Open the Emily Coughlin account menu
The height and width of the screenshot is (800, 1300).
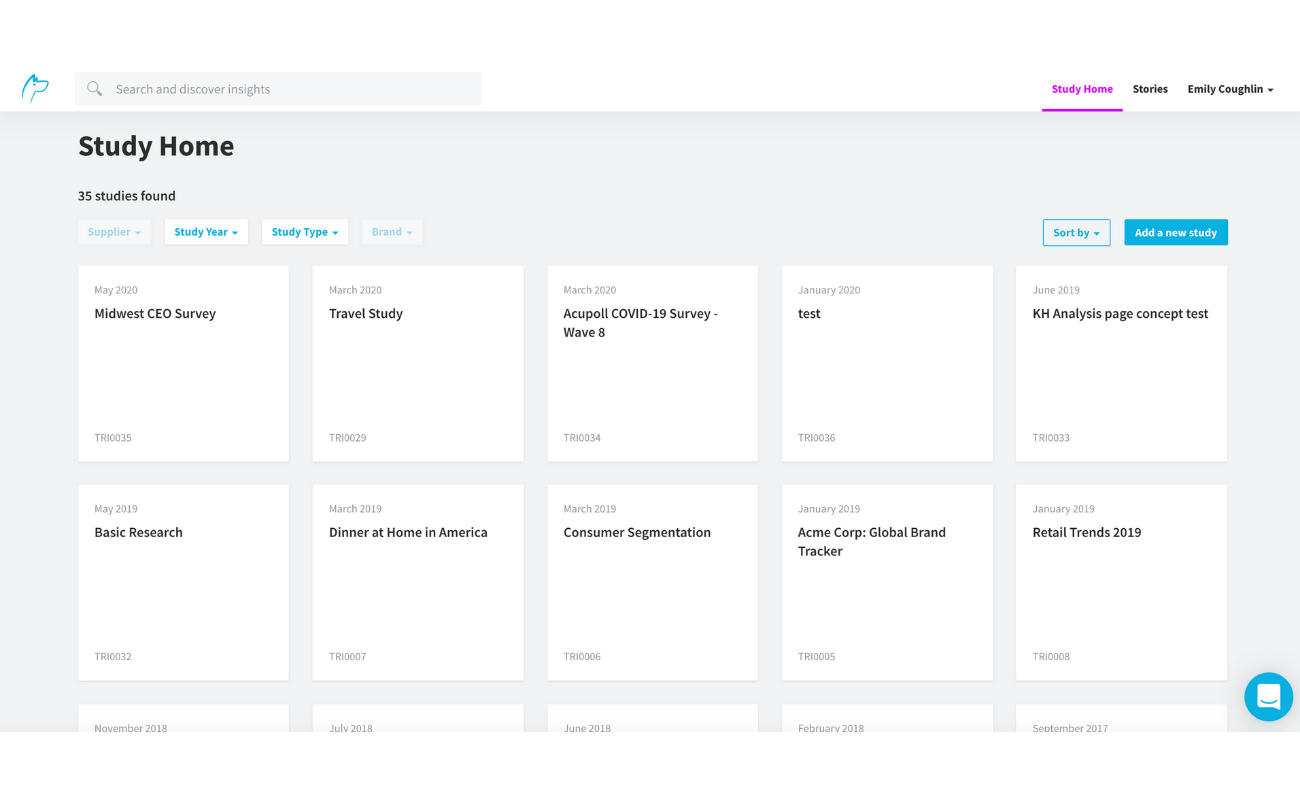click(1230, 89)
